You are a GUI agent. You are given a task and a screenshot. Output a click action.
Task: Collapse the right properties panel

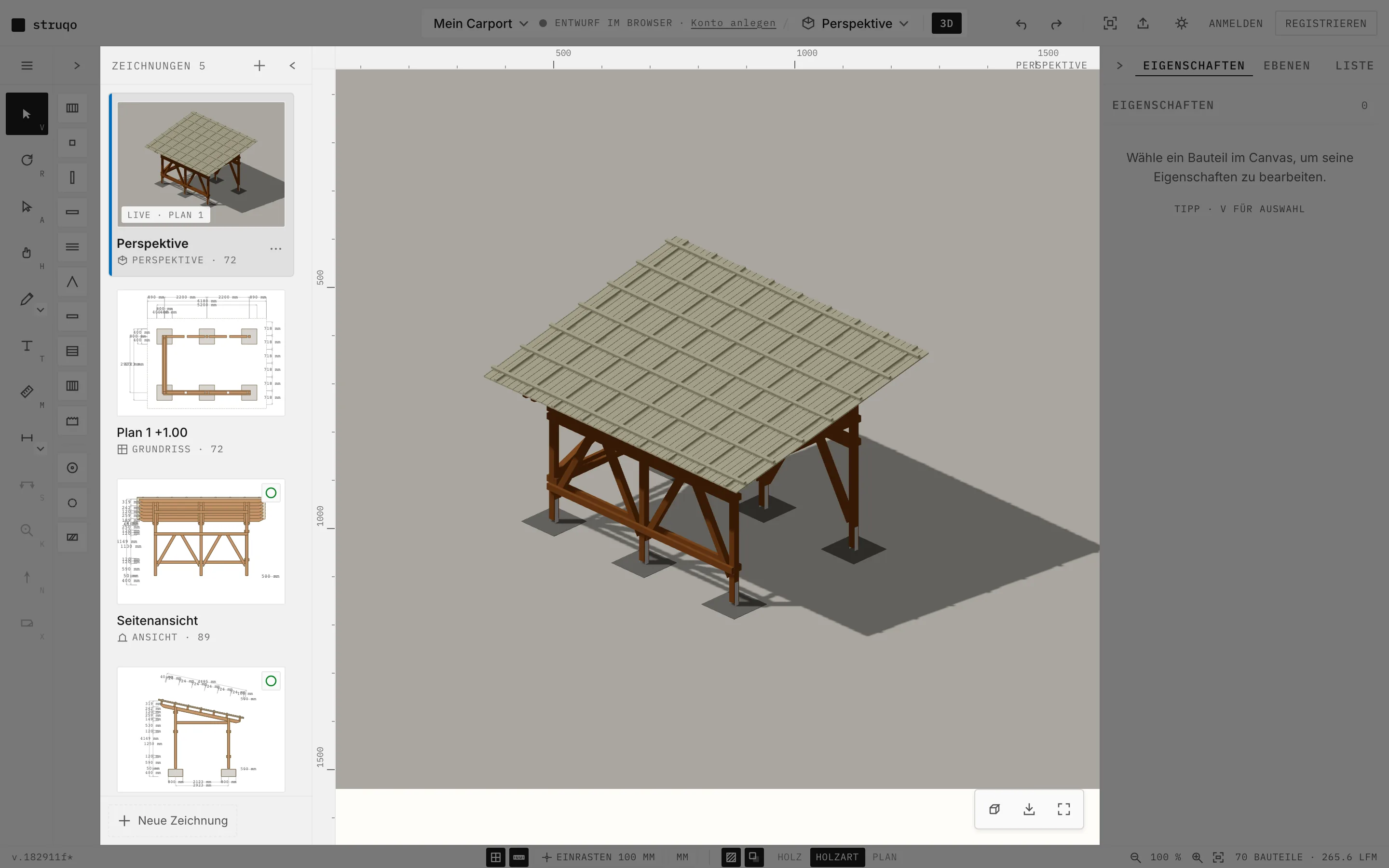pos(1119,66)
